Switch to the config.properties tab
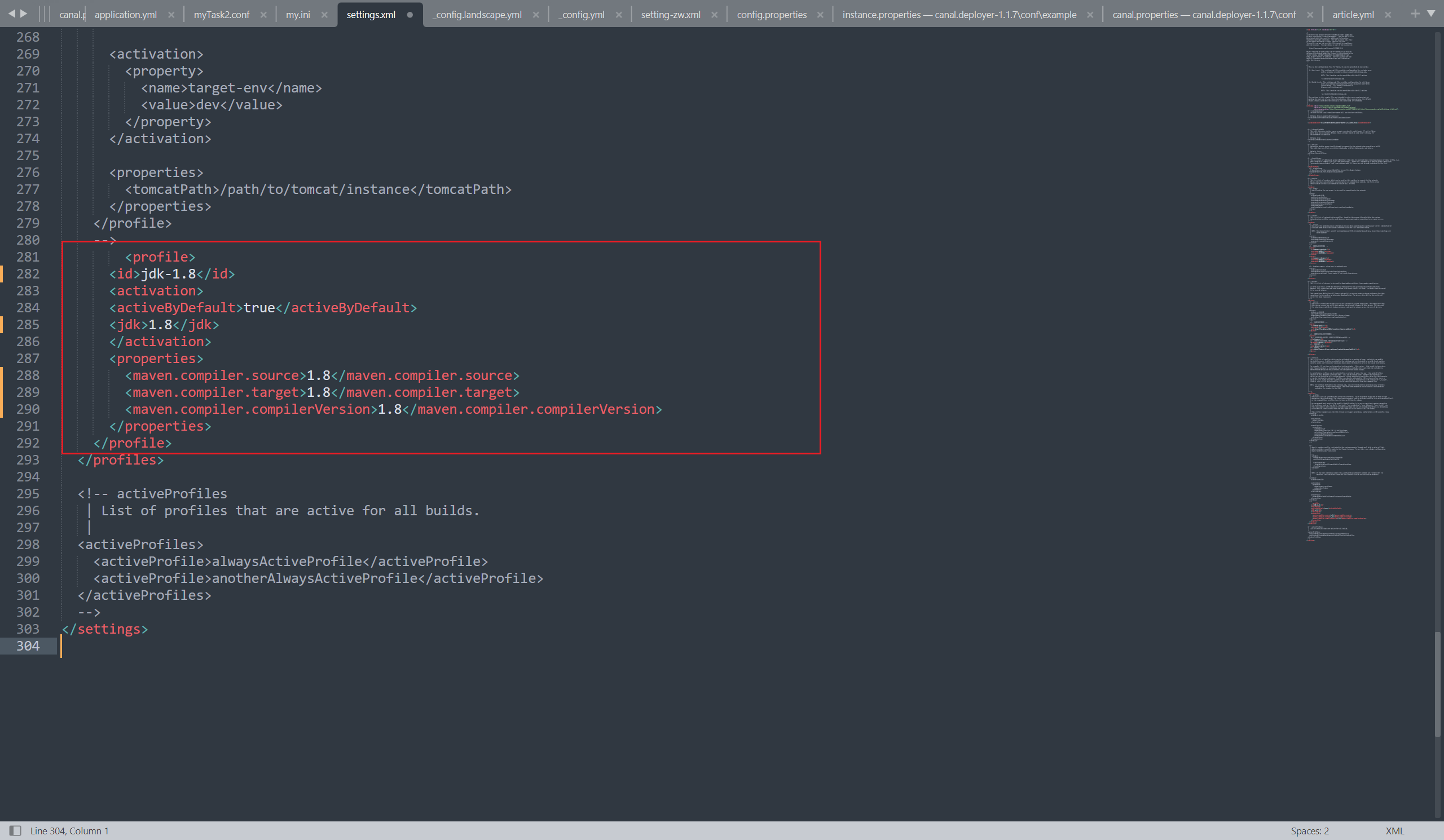This screenshot has width=1444, height=840. click(x=771, y=14)
